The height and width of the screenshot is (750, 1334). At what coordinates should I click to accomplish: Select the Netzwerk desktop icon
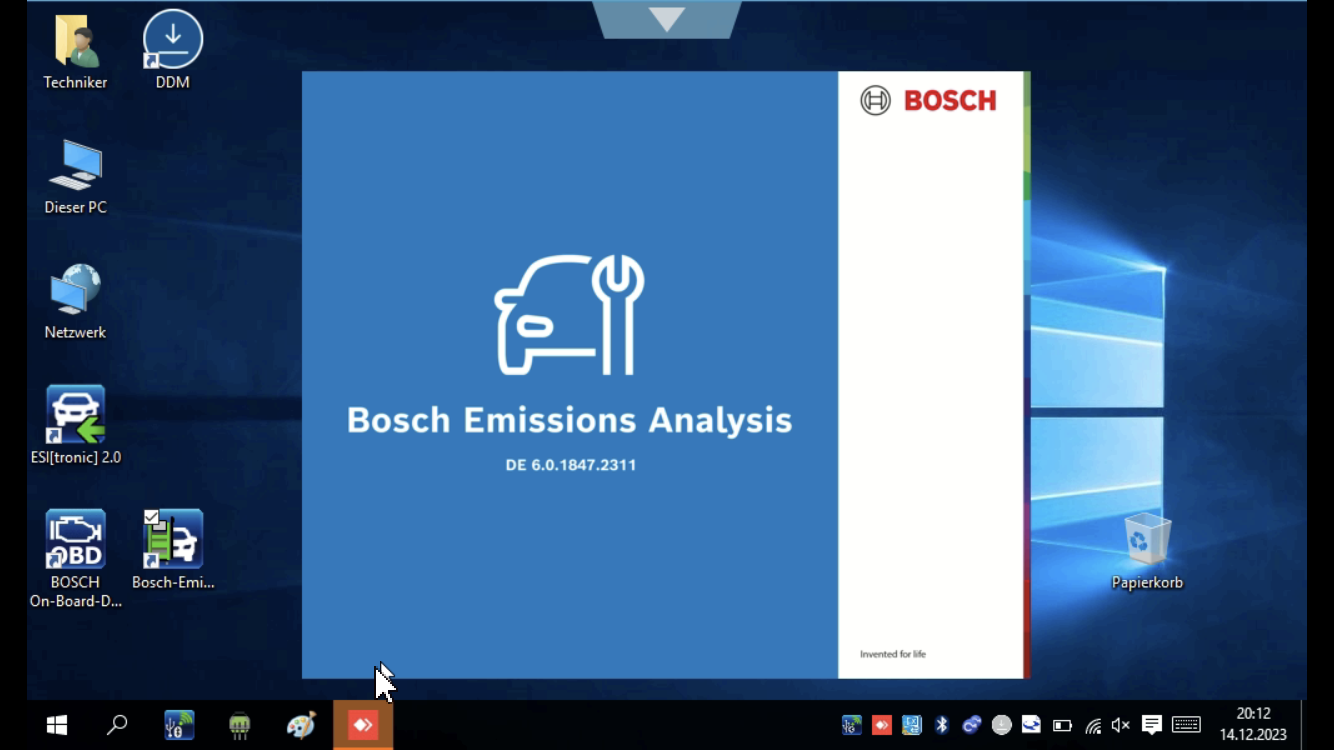[75, 302]
